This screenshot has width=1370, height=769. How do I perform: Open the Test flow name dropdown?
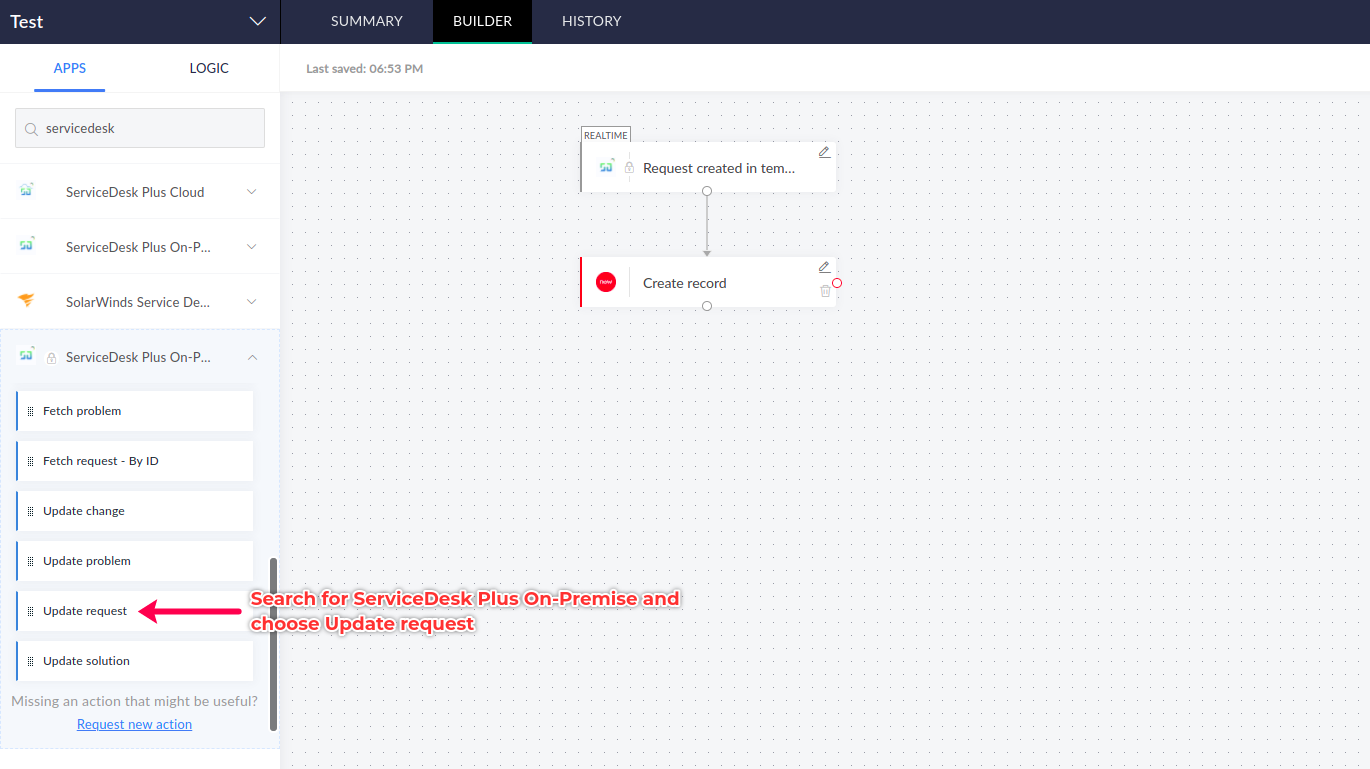tap(258, 22)
